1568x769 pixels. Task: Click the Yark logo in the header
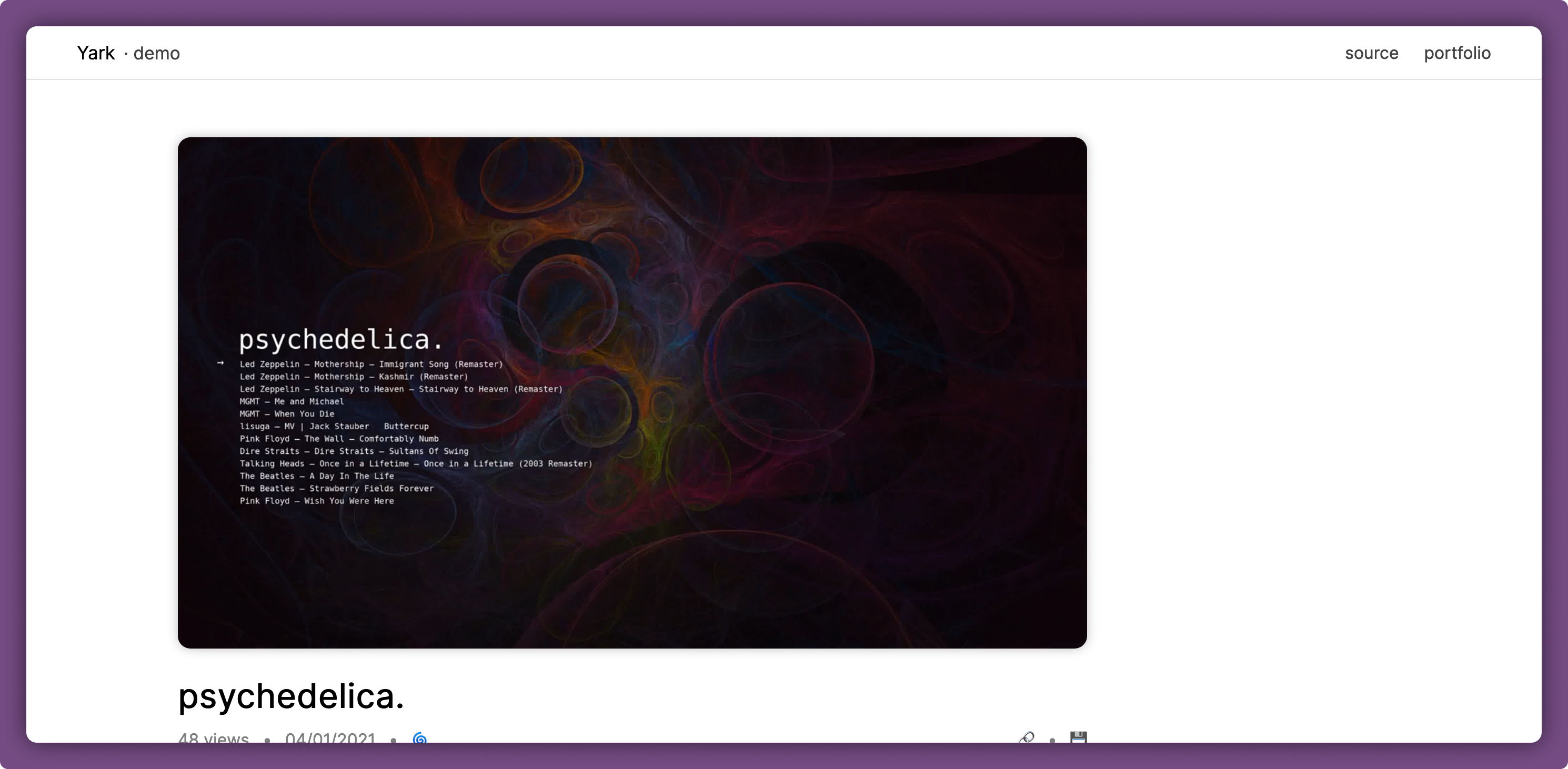click(x=96, y=53)
